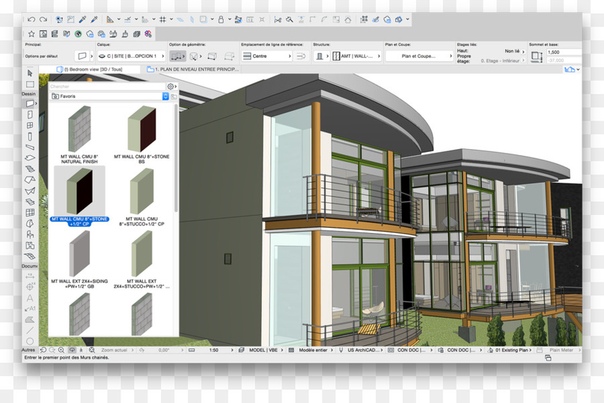
Task: Click the Undo arrow in the top toolbar
Action: pyautogui.click(x=31, y=19)
